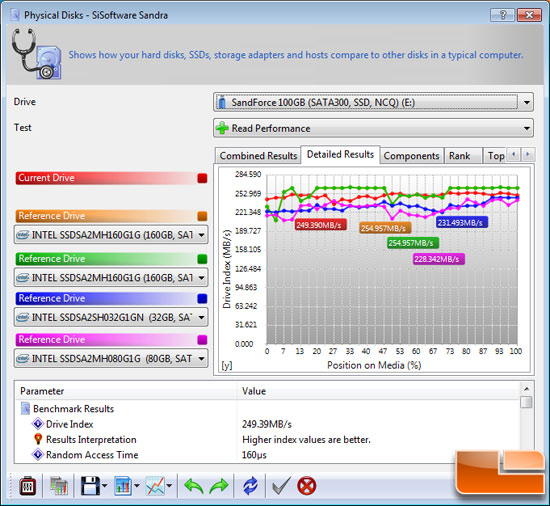Click the Value column header
Image resolution: width=550 pixels, height=506 pixels.
coord(379,391)
